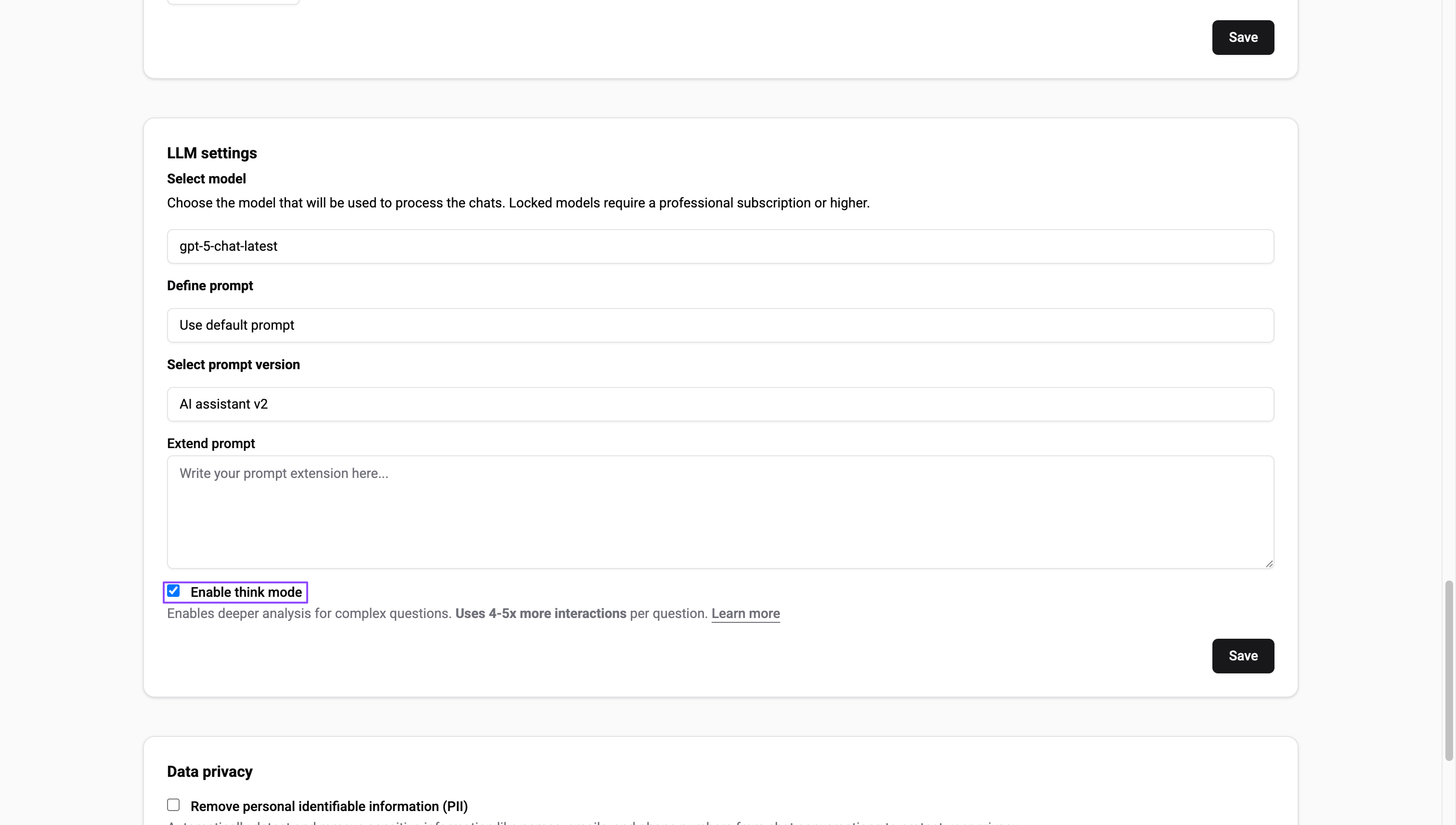Click the "Data privacy" section heading
This screenshot has width=1456, height=825.
point(210,771)
